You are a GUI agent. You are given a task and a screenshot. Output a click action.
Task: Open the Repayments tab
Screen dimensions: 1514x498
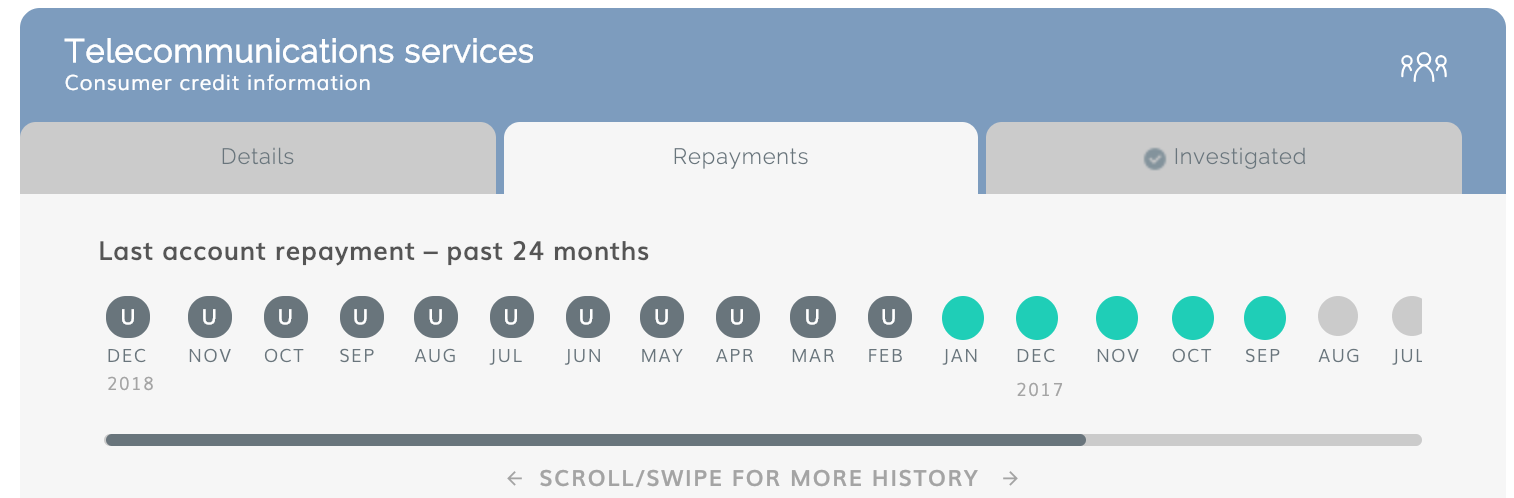(741, 158)
